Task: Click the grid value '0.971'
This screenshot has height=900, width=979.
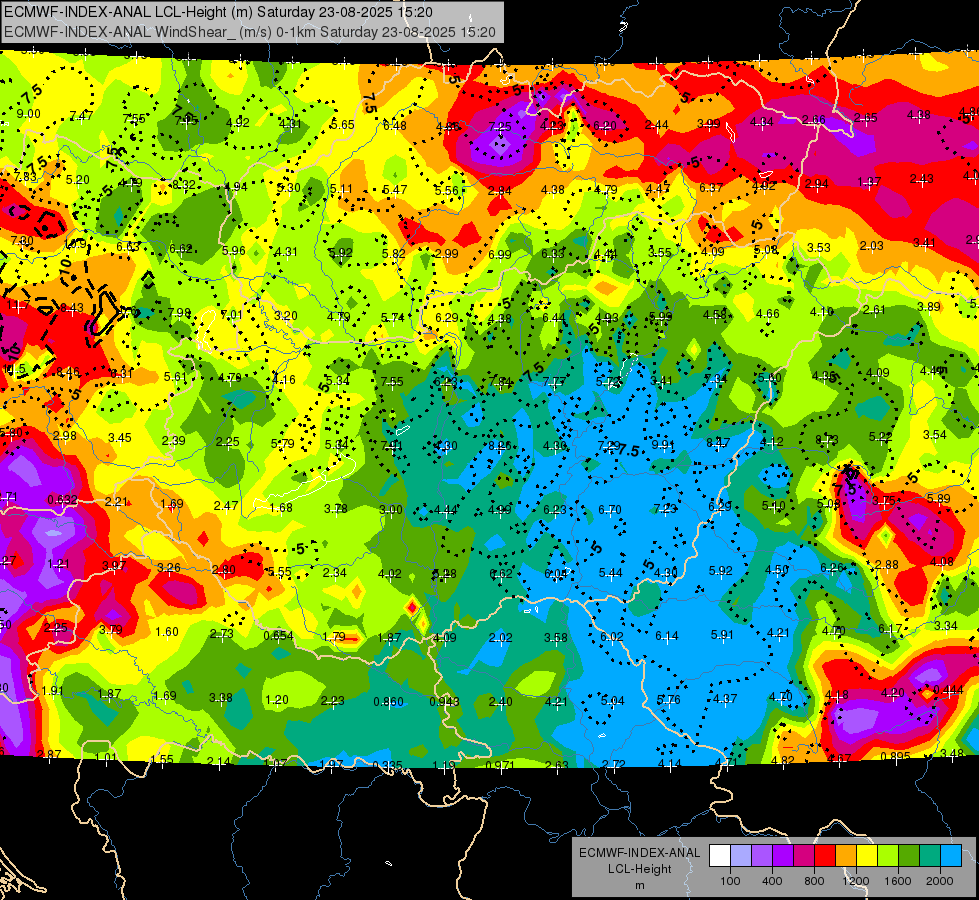Action: tap(499, 765)
